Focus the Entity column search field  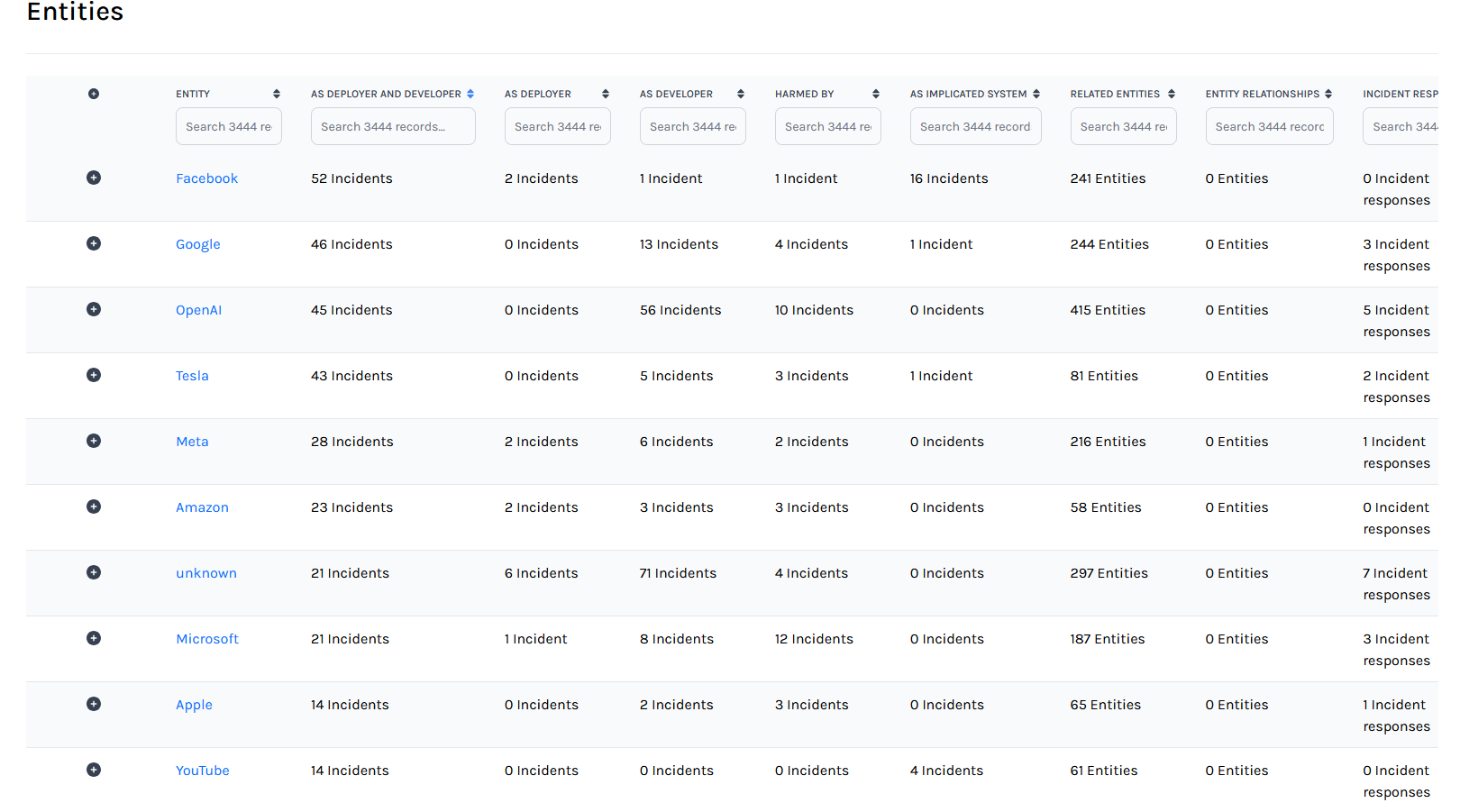coord(229,126)
